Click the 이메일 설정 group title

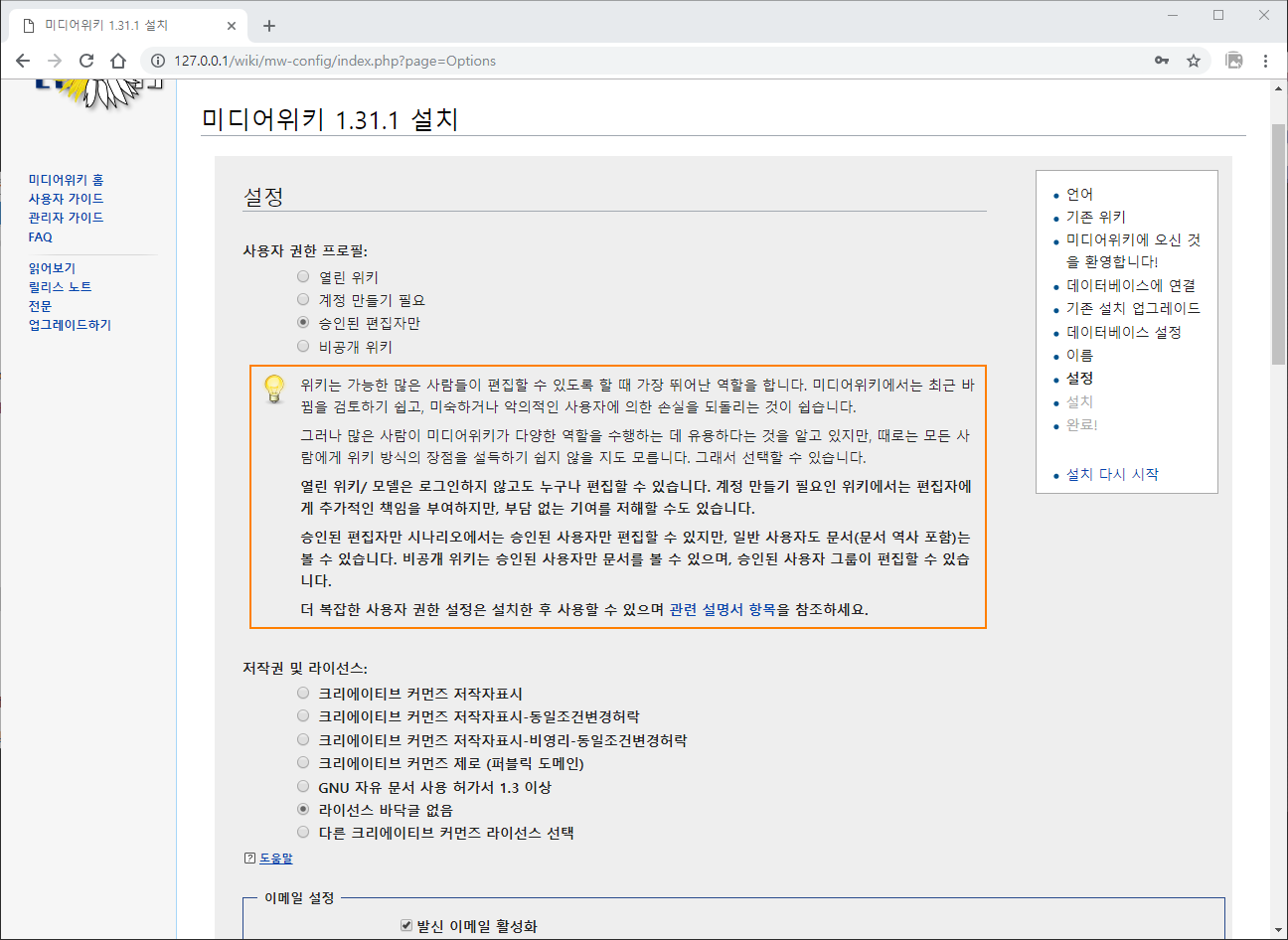pos(299,897)
